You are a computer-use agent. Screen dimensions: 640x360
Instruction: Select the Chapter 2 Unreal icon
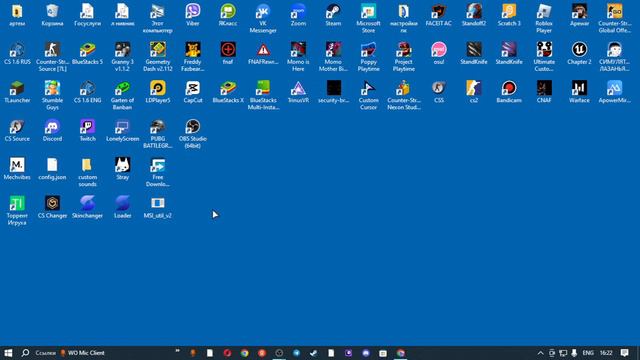[579, 53]
